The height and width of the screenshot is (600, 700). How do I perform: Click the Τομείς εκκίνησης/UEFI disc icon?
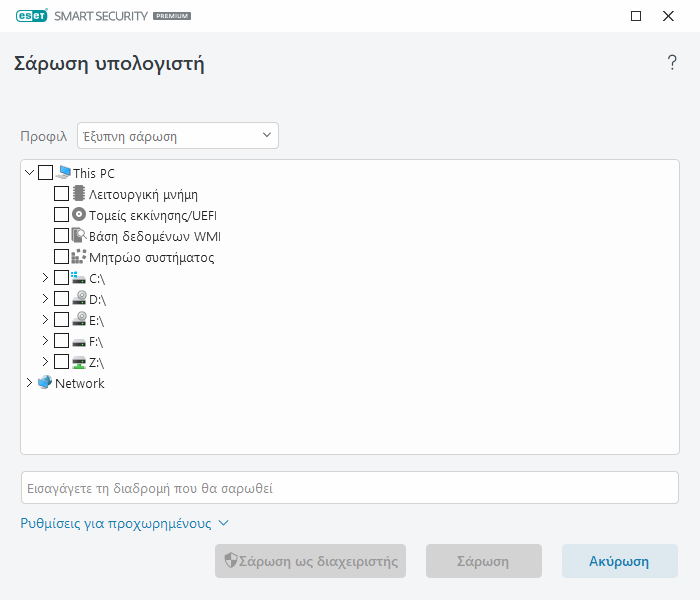tap(79, 215)
